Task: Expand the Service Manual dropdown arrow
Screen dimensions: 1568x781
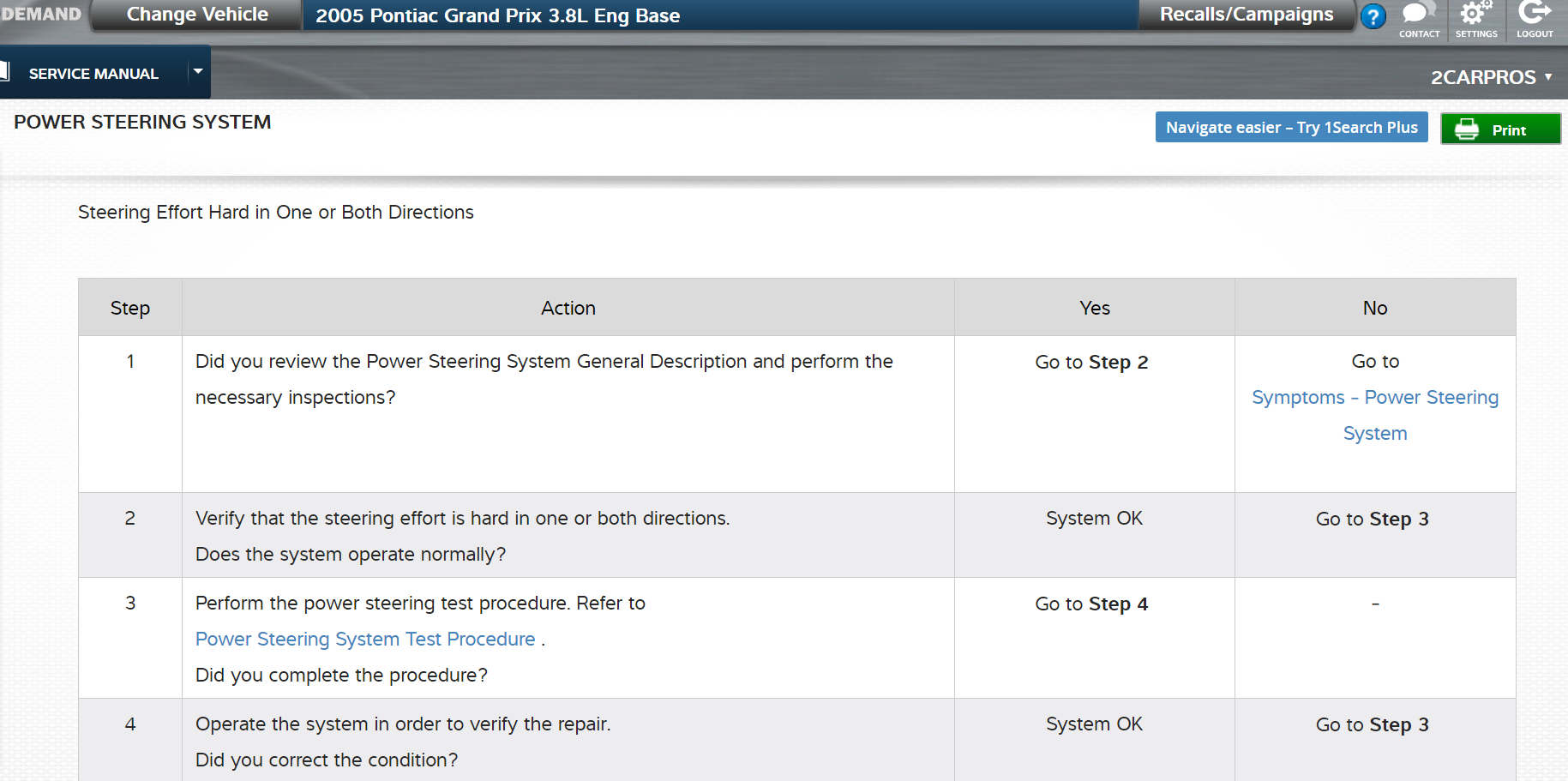Action: click(198, 72)
